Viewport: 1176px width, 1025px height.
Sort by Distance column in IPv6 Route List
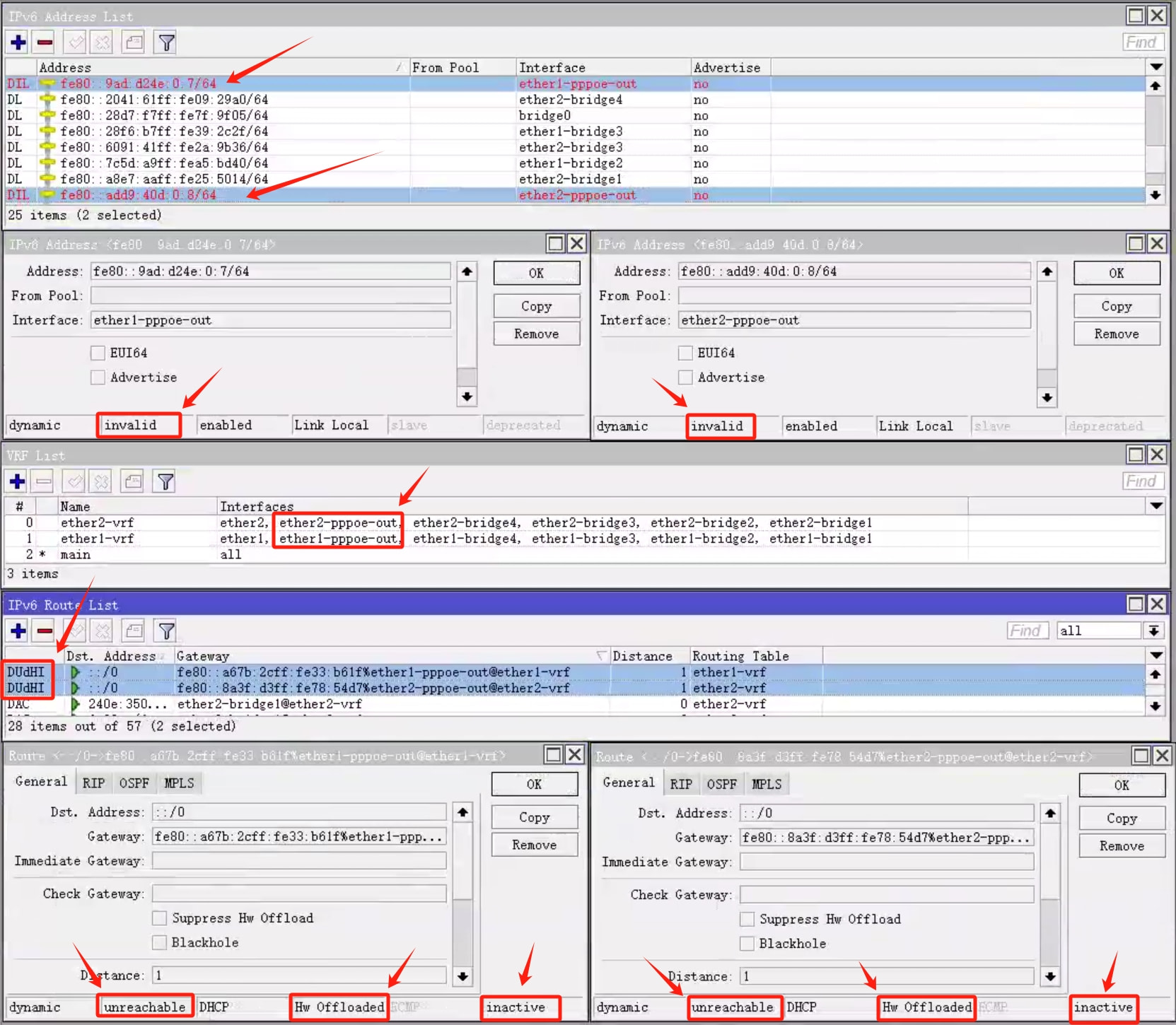[649, 656]
